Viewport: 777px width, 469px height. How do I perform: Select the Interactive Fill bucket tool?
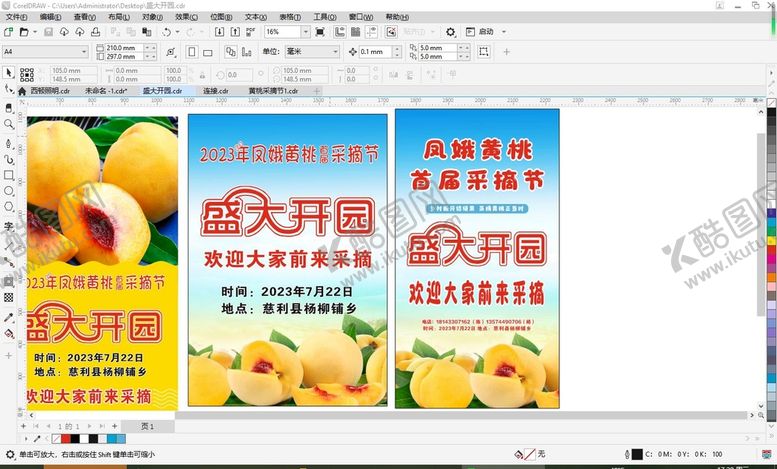8,333
